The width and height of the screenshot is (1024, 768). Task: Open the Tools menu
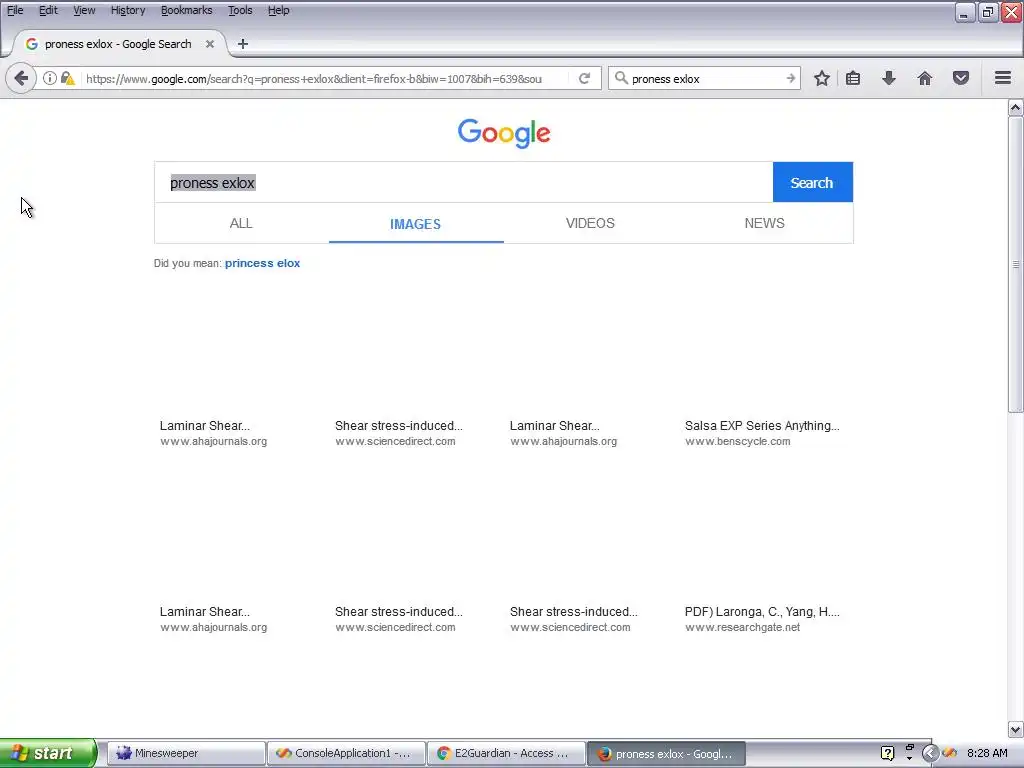click(x=240, y=10)
